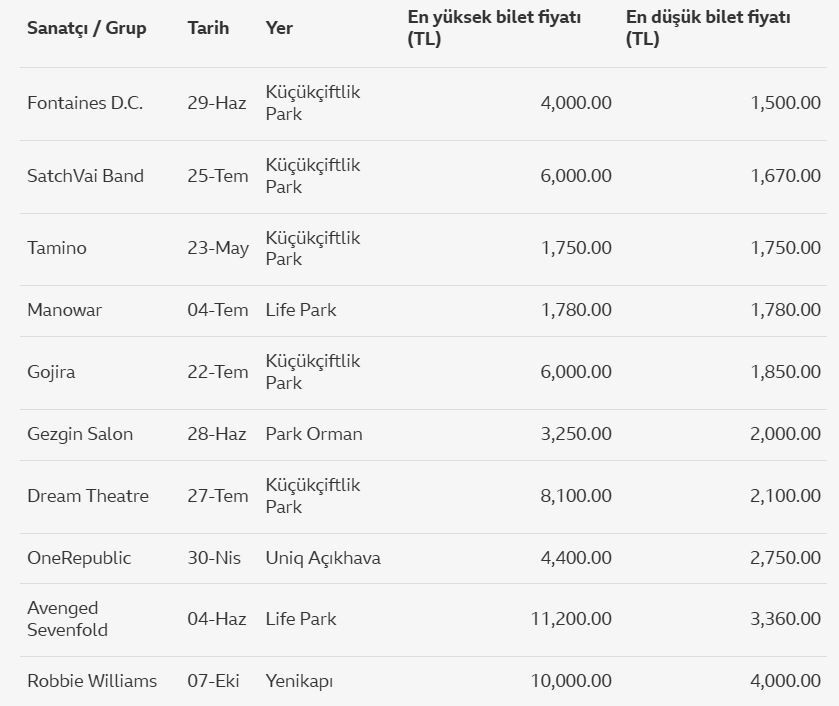
Task: Click the Yer column header
Action: (x=280, y=28)
